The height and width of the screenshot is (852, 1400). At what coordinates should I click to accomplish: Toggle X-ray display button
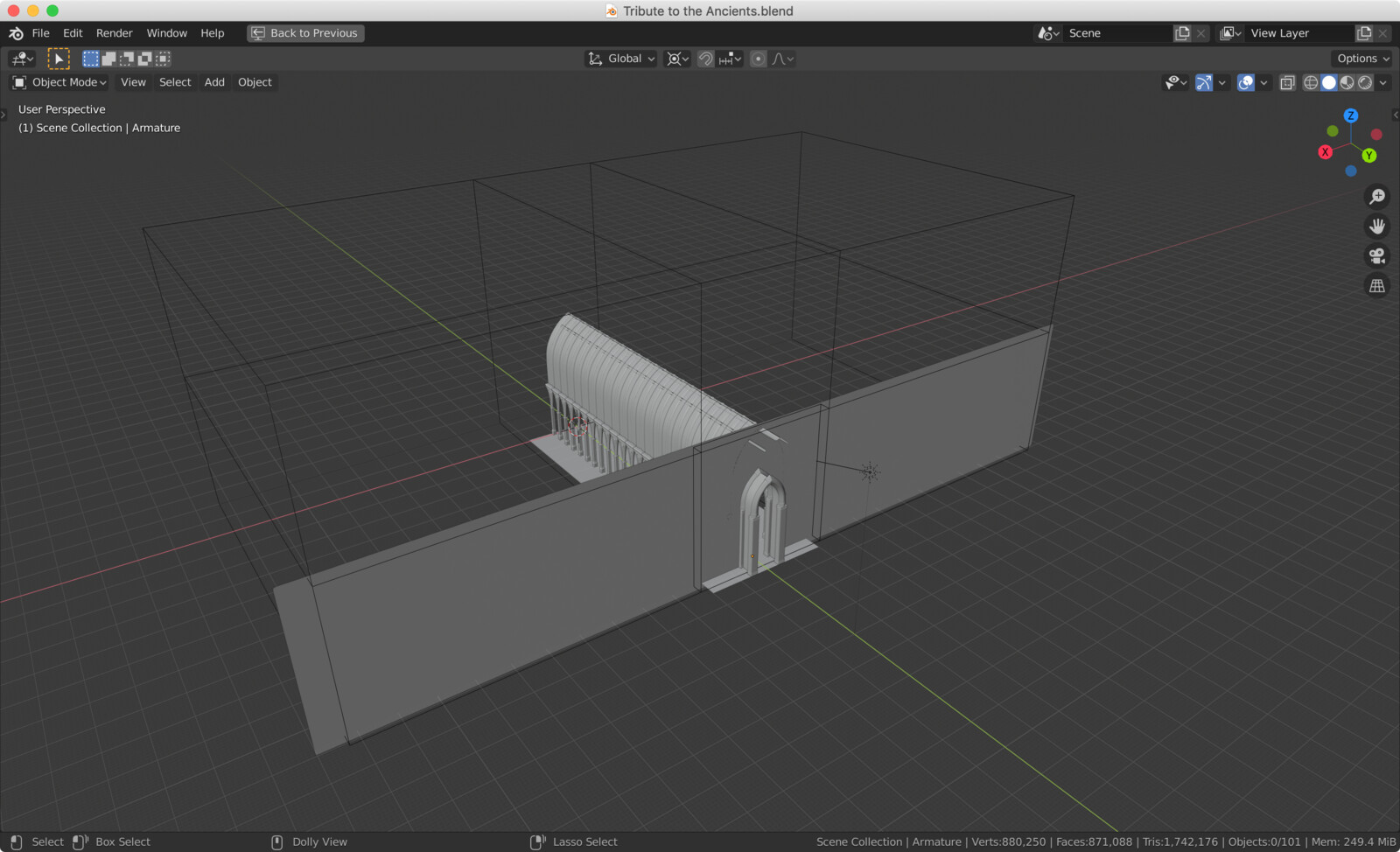pyautogui.click(x=1287, y=82)
